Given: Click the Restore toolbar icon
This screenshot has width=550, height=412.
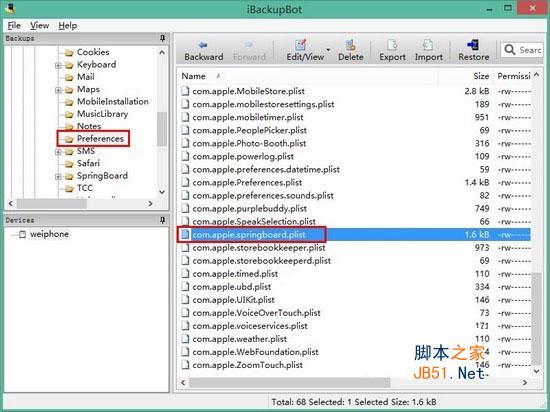Looking at the screenshot, I should pos(474,51).
